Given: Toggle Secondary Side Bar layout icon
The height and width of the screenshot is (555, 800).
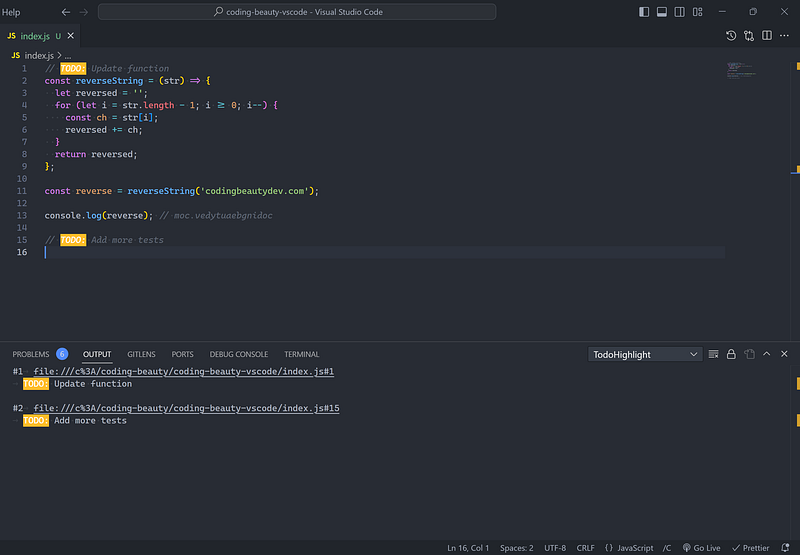Looking at the screenshot, I should point(680,12).
